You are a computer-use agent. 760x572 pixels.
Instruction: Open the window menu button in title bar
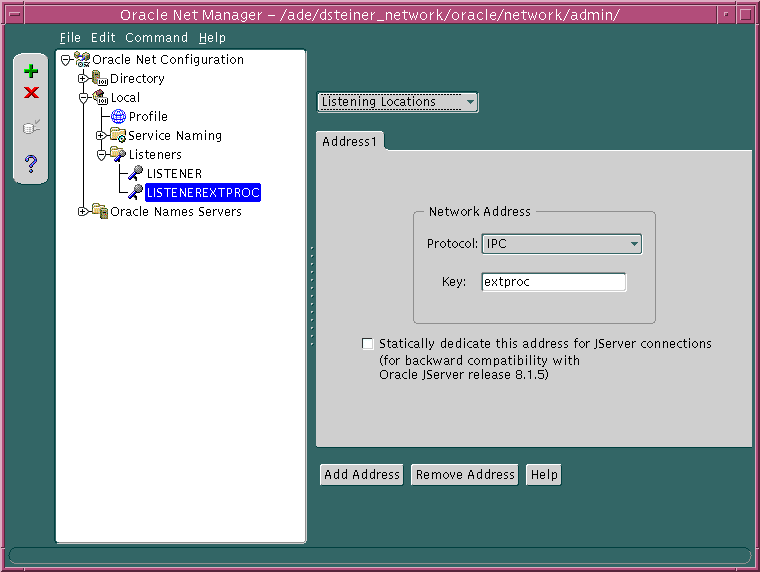coord(15,14)
